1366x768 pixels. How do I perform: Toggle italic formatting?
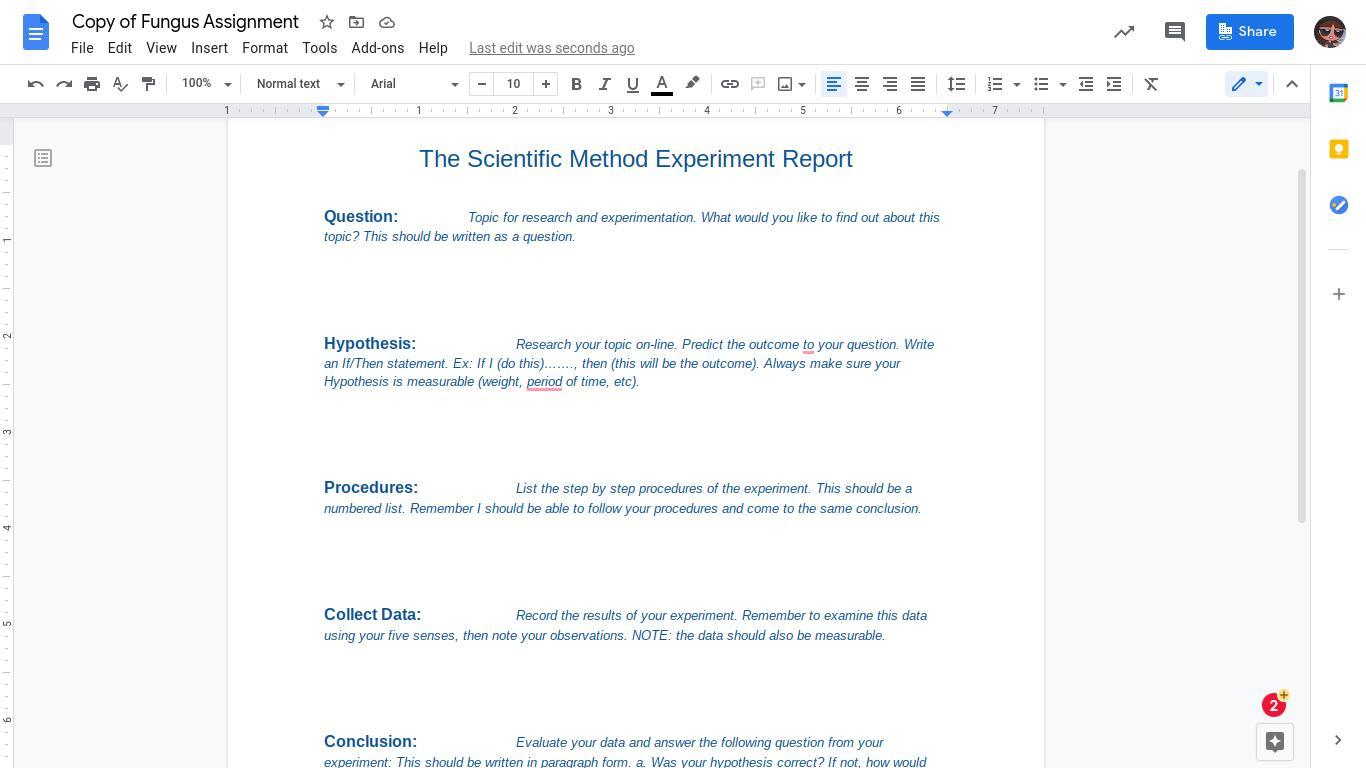pos(604,84)
